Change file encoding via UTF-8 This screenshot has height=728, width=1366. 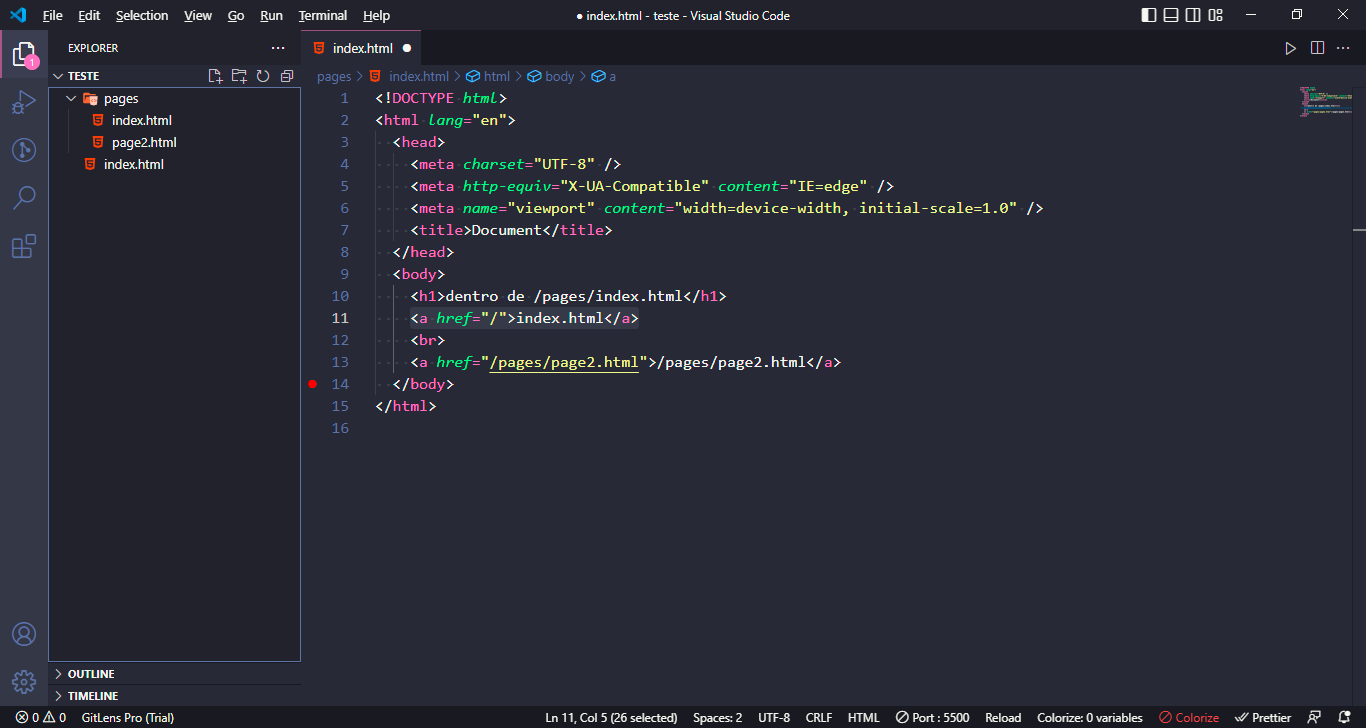pos(774,717)
